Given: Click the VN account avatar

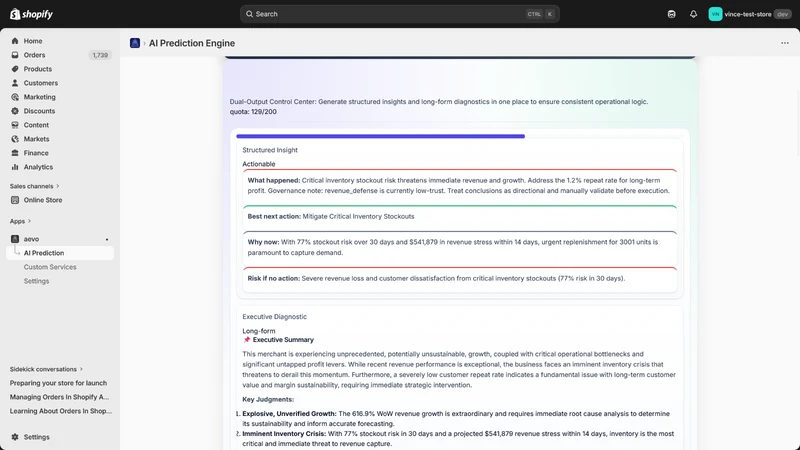Looking at the screenshot, I should (715, 14).
